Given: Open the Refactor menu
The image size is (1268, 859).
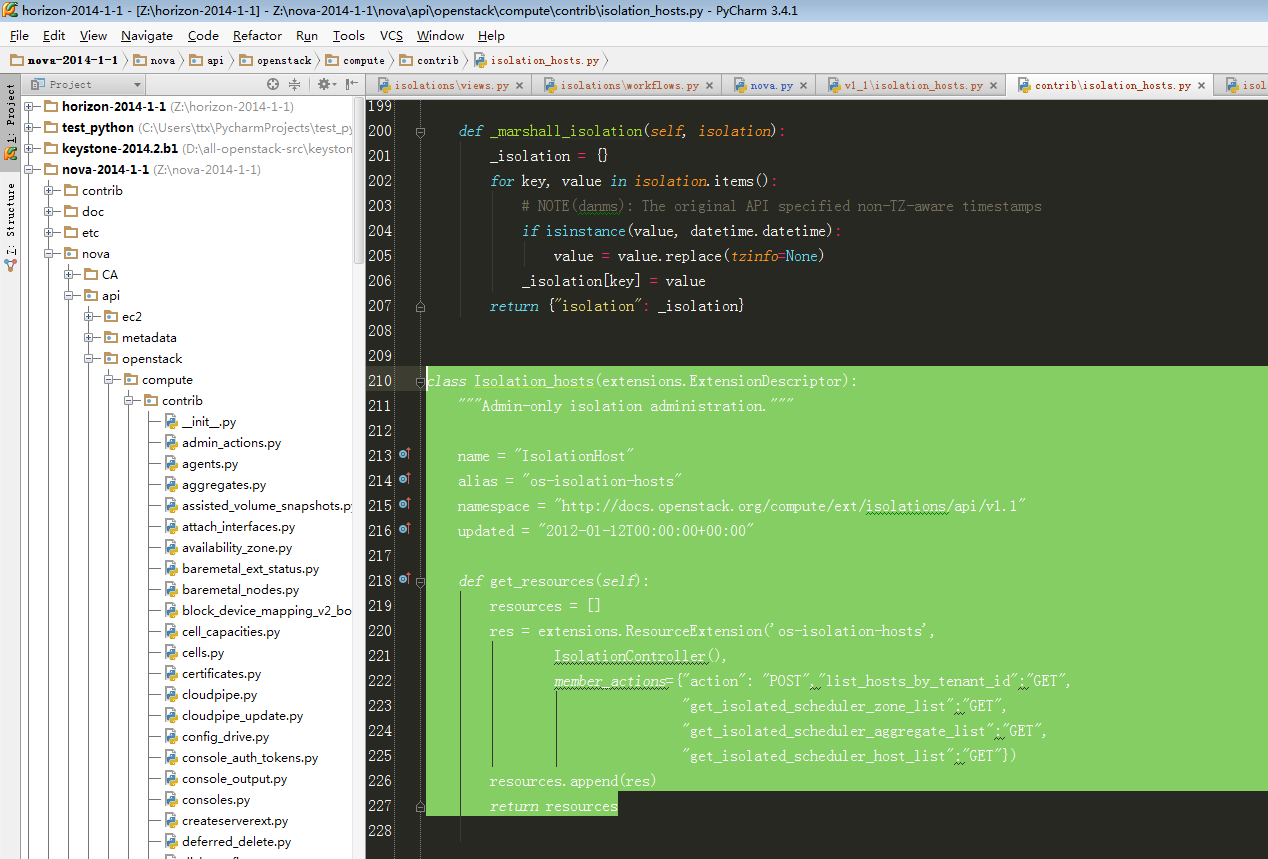Looking at the screenshot, I should [x=258, y=35].
